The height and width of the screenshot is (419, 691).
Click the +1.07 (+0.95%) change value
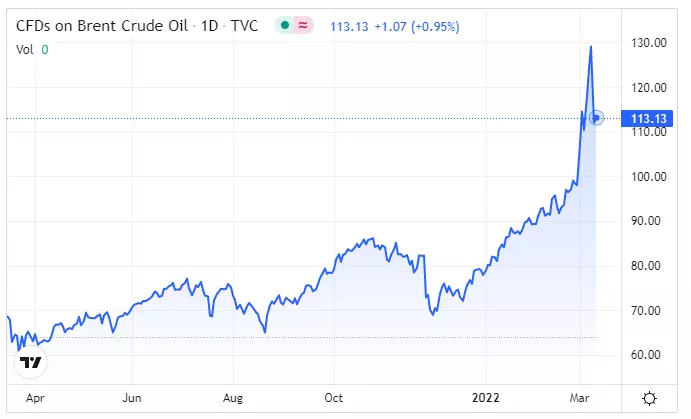click(417, 26)
